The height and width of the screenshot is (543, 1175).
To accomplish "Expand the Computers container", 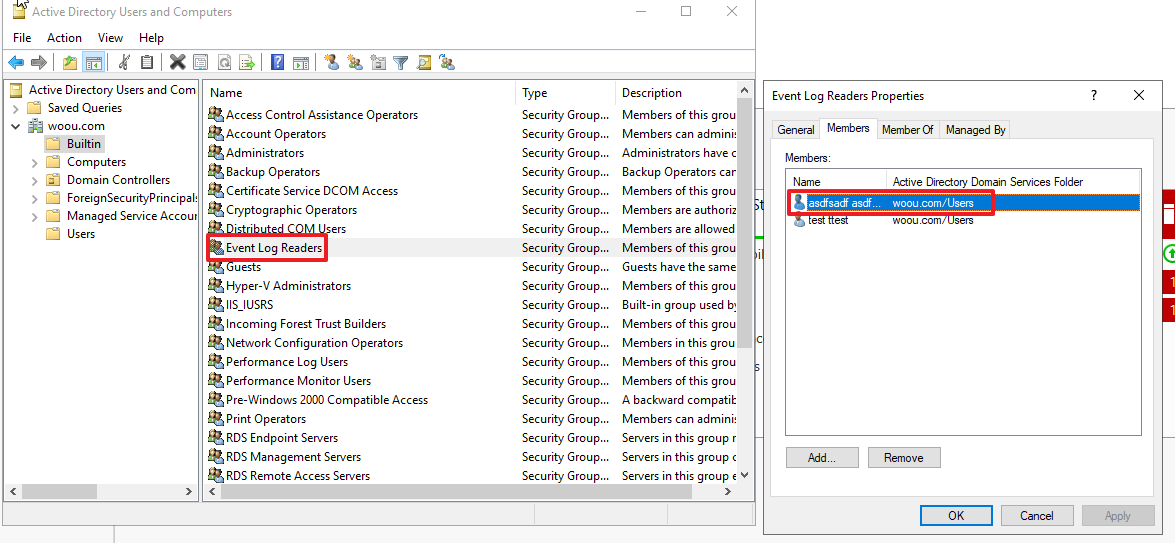I will (x=34, y=162).
